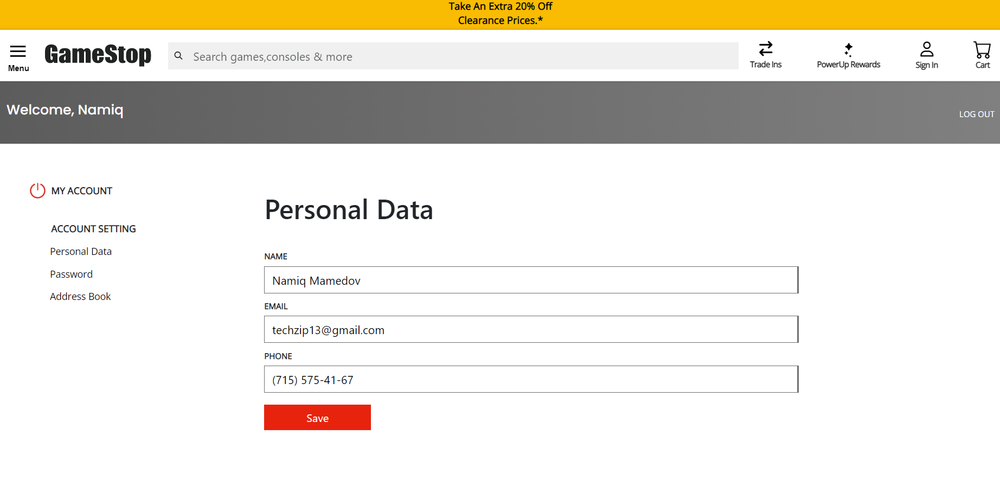Go to Address Book section
The height and width of the screenshot is (486, 1000).
coord(80,297)
